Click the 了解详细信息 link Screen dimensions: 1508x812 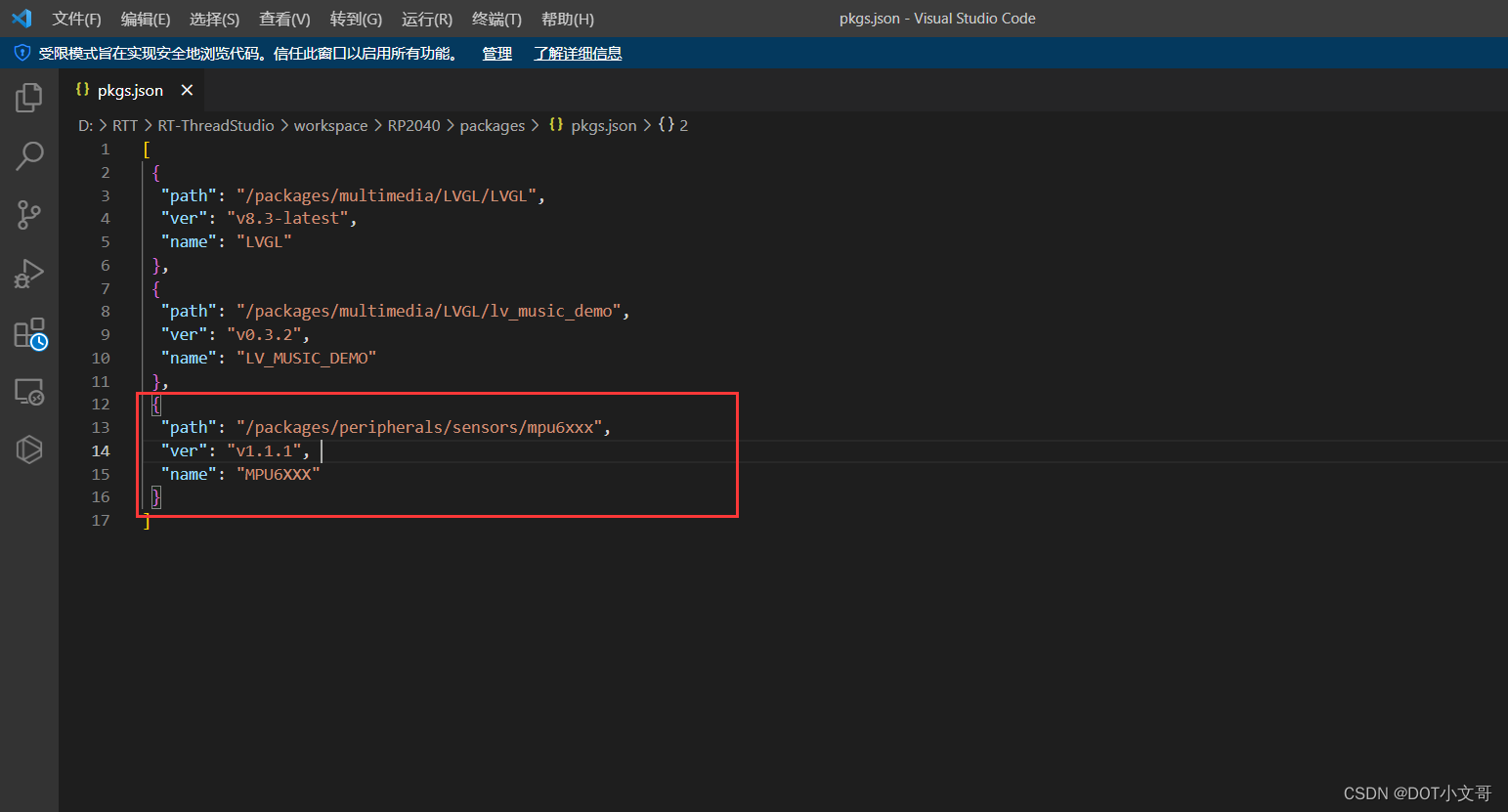578,54
